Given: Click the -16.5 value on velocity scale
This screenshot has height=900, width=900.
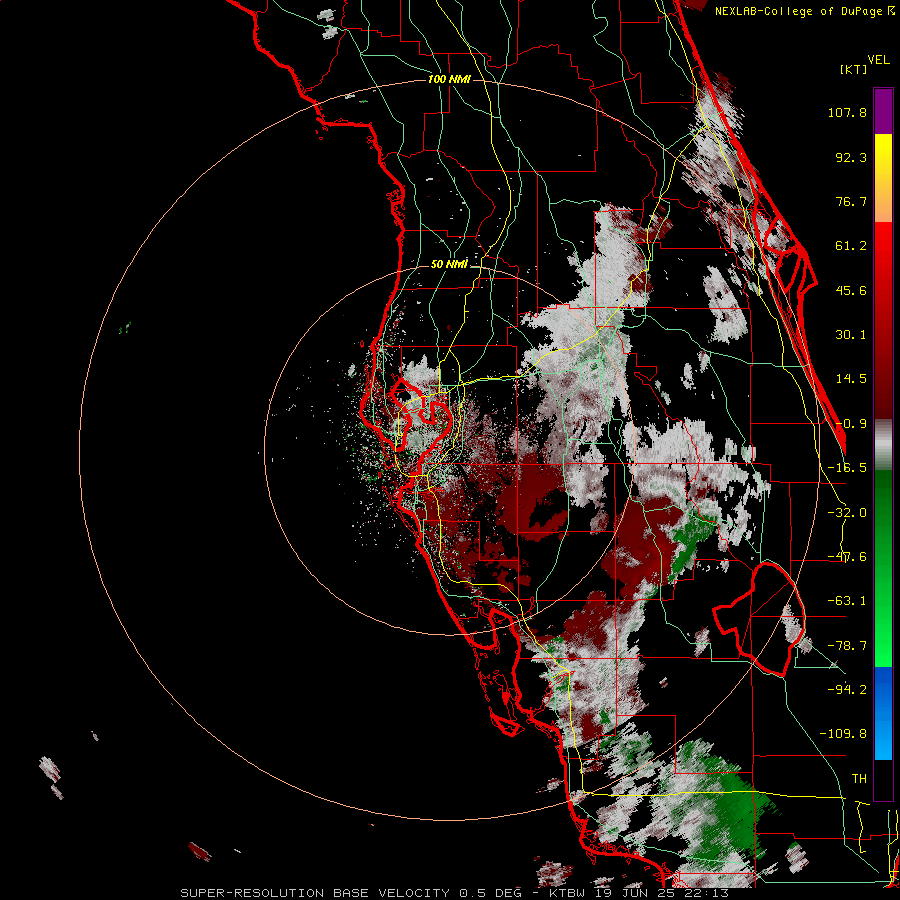Looking at the screenshot, I should 847,468.
